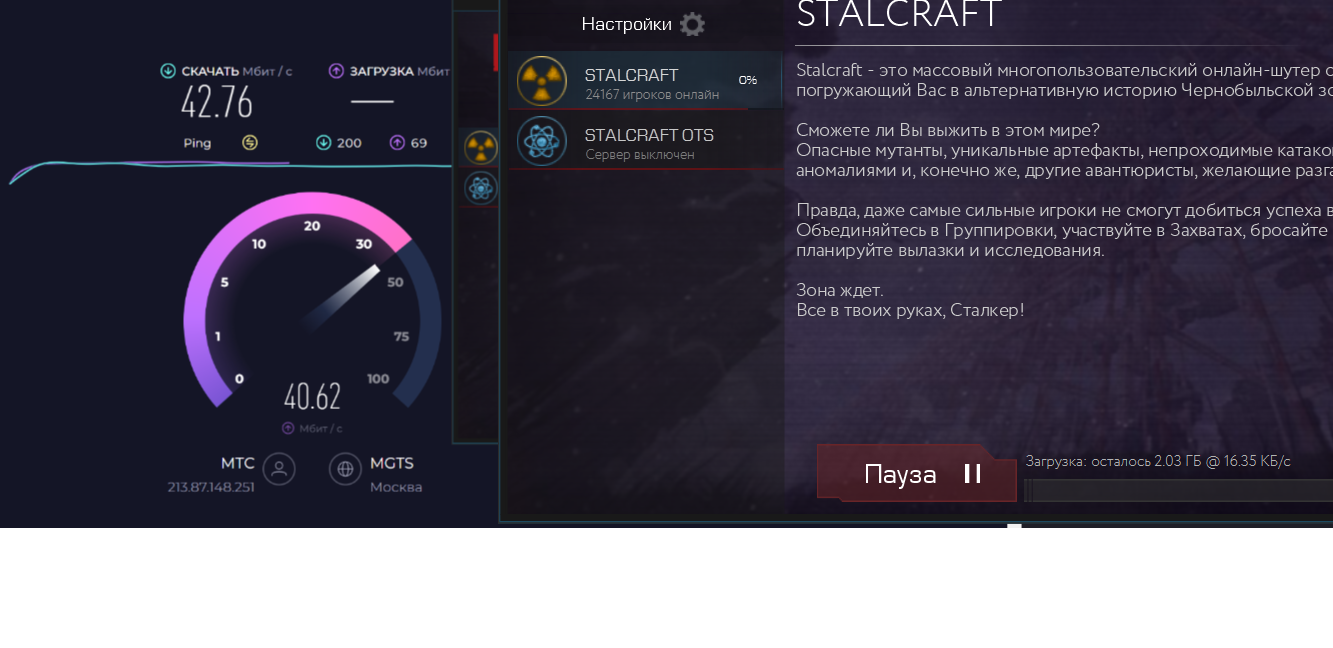Image resolution: width=1333 pixels, height=648 pixels.
Task: Click the yellow radiation icon beside STALCRAFT
Action: point(542,81)
